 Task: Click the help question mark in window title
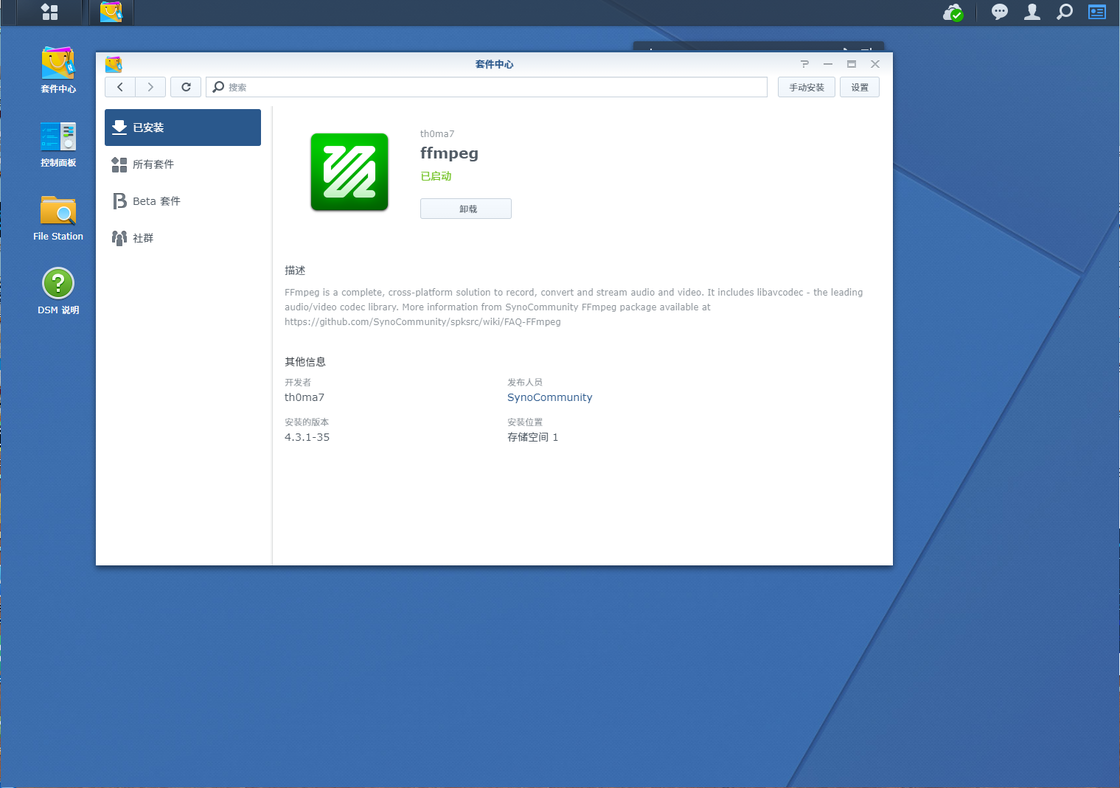pos(805,64)
